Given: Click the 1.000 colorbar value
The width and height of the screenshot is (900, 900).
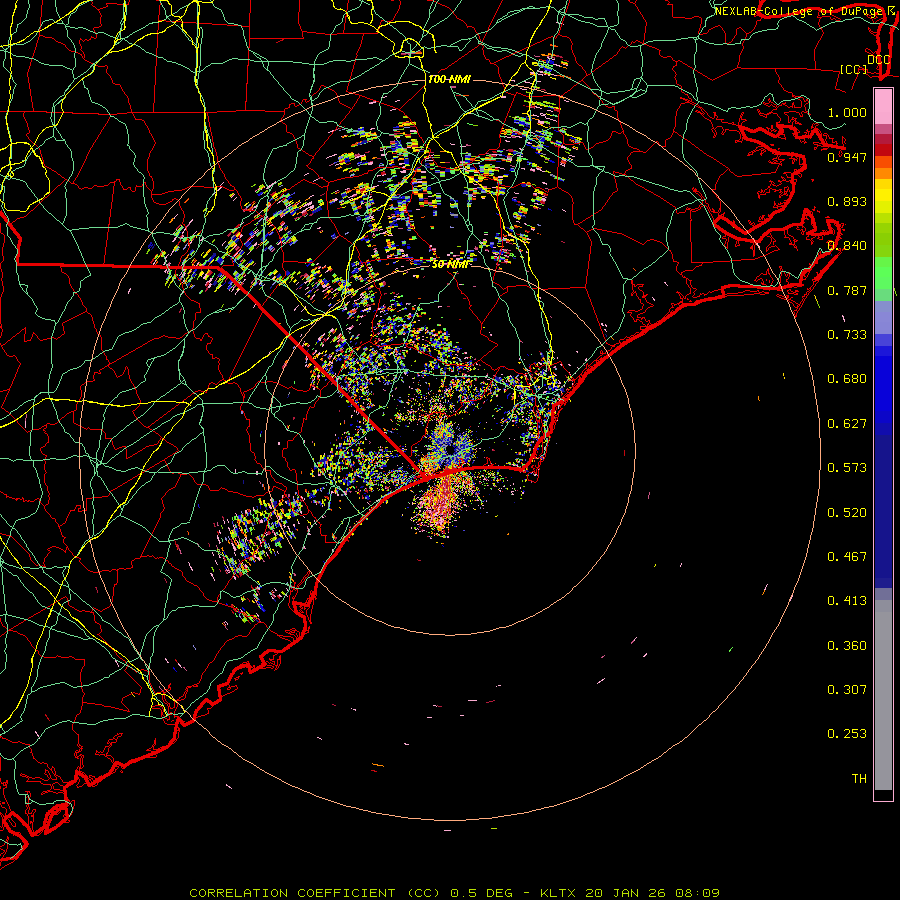Looking at the screenshot, I should pos(847,112).
